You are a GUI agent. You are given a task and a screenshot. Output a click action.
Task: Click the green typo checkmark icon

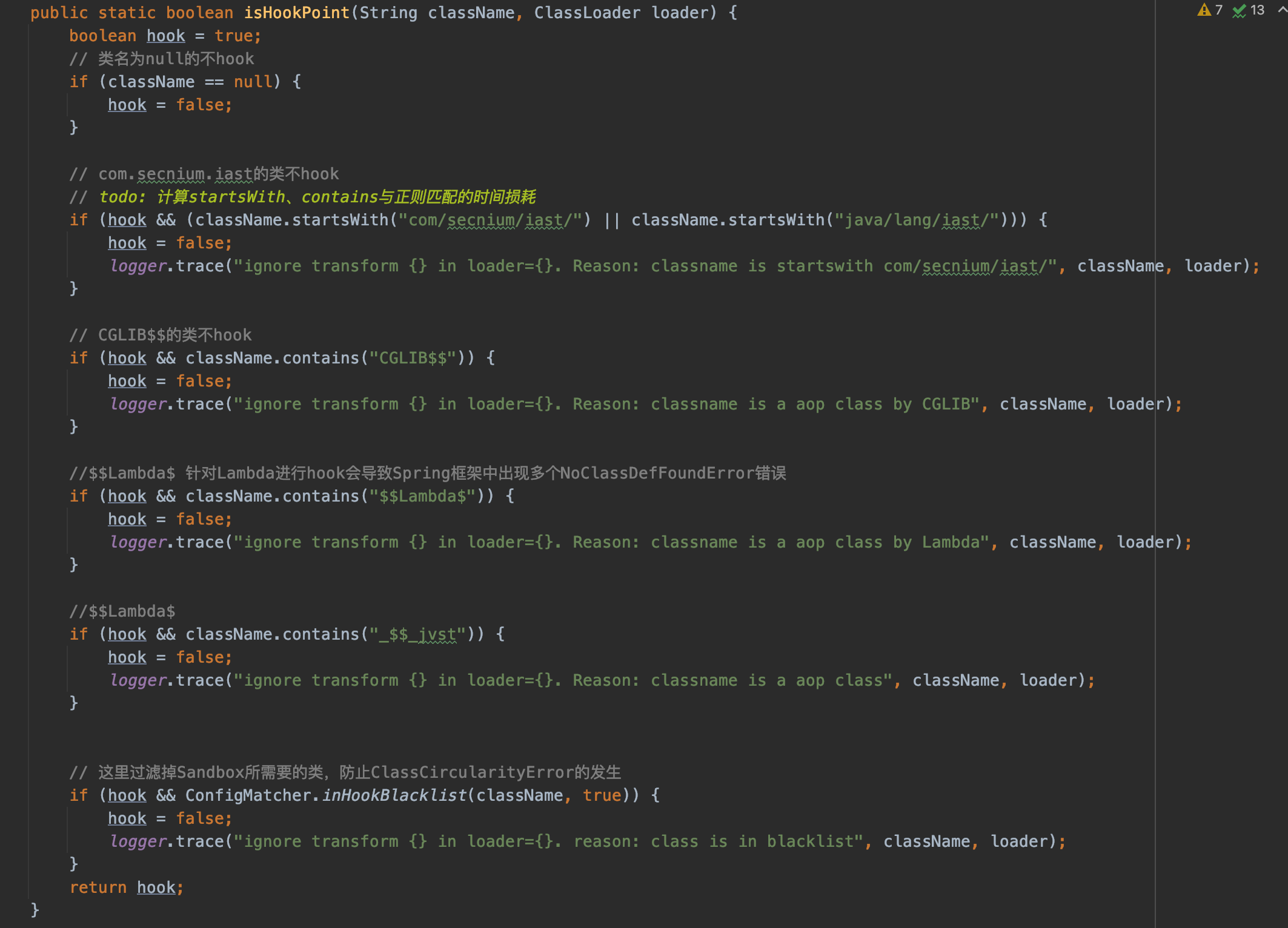point(1239,11)
